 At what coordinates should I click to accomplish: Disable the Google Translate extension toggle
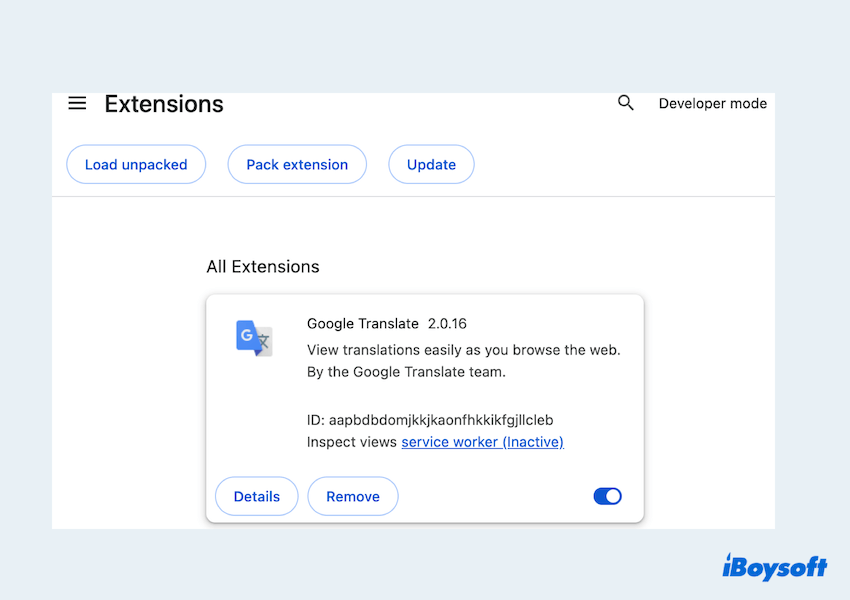(x=607, y=496)
